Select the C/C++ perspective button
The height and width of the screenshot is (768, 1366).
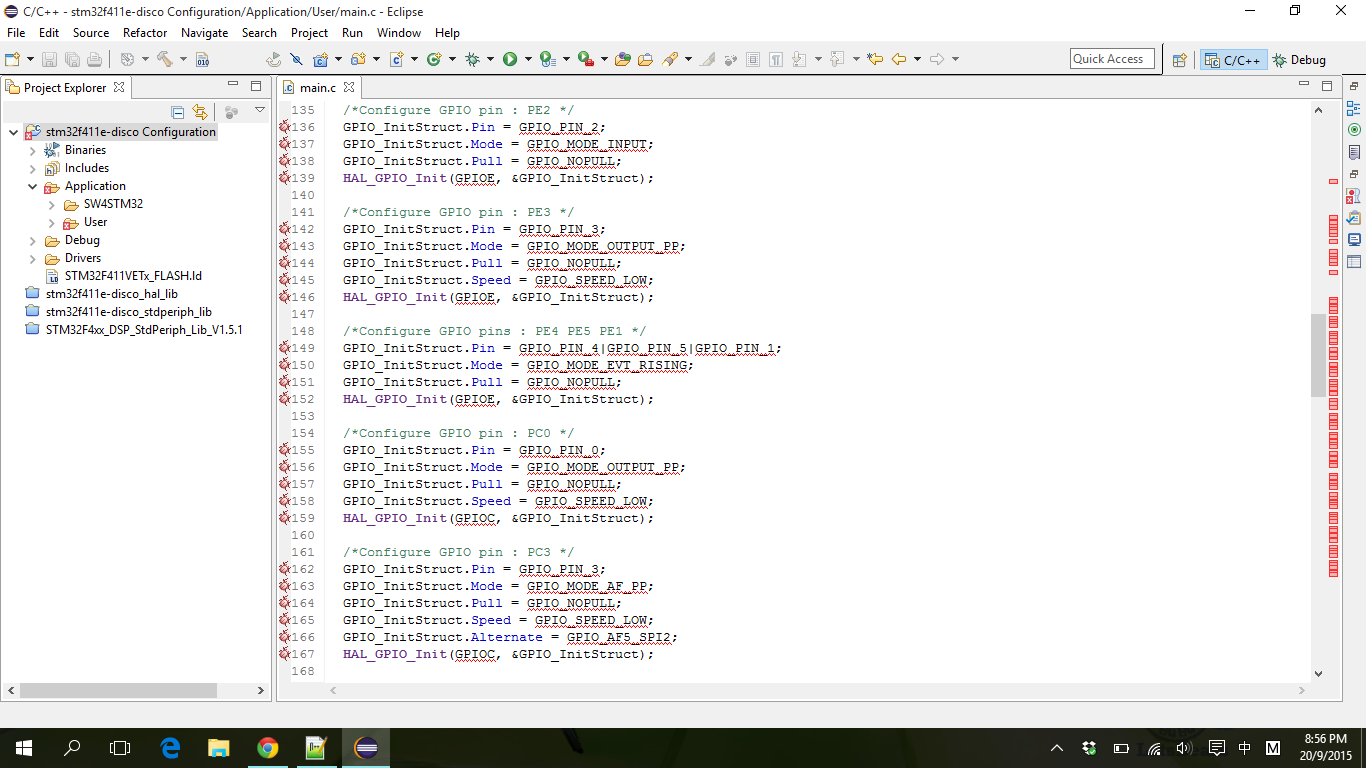1233,60
